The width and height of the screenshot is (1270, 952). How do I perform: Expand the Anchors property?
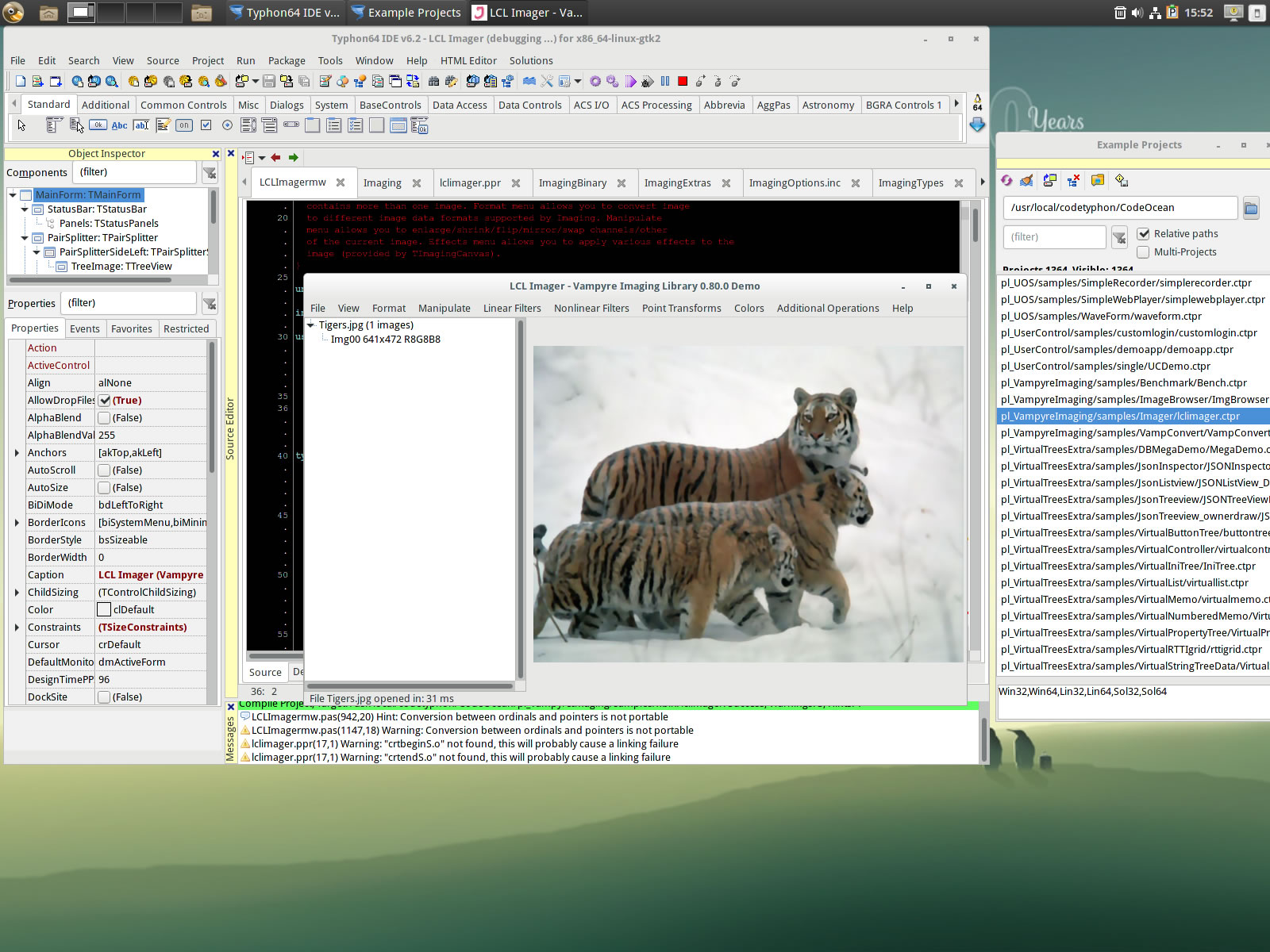[17, 452]
